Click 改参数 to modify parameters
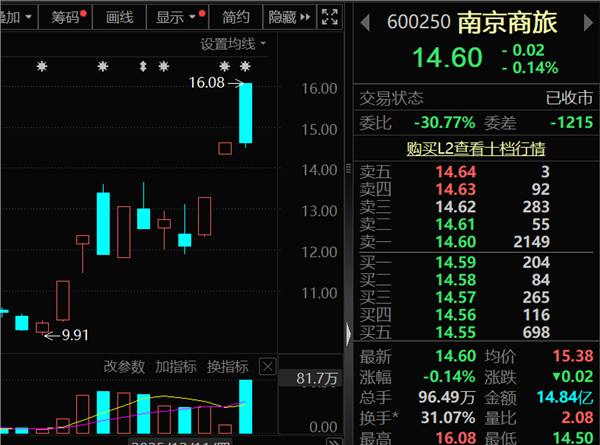Image resolution: width=600 pixels, height=445 pixels. click(124, 367)
